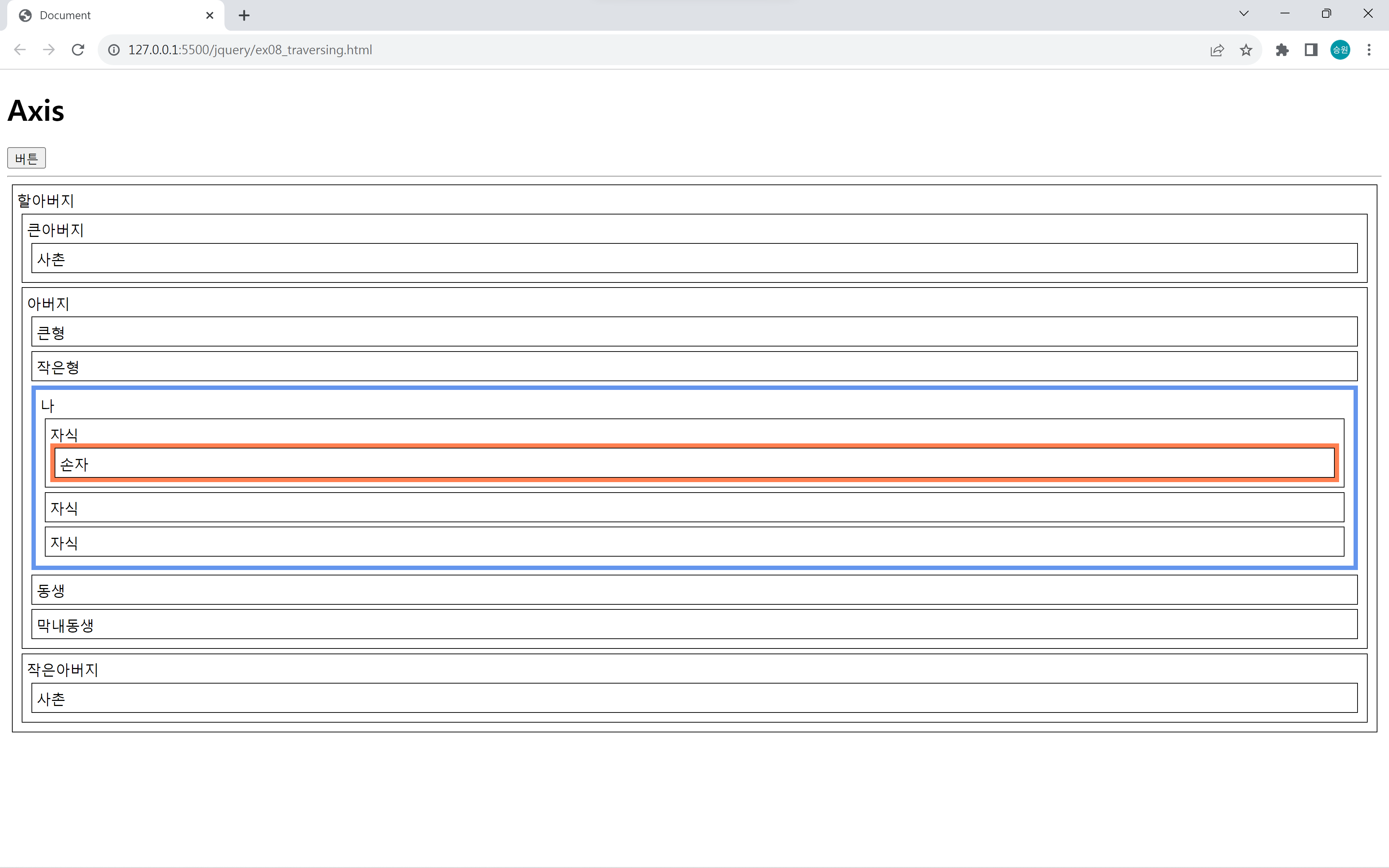Bookmark this tab with star icon
The image size is (1389, 868).
tap(1245, 50)
